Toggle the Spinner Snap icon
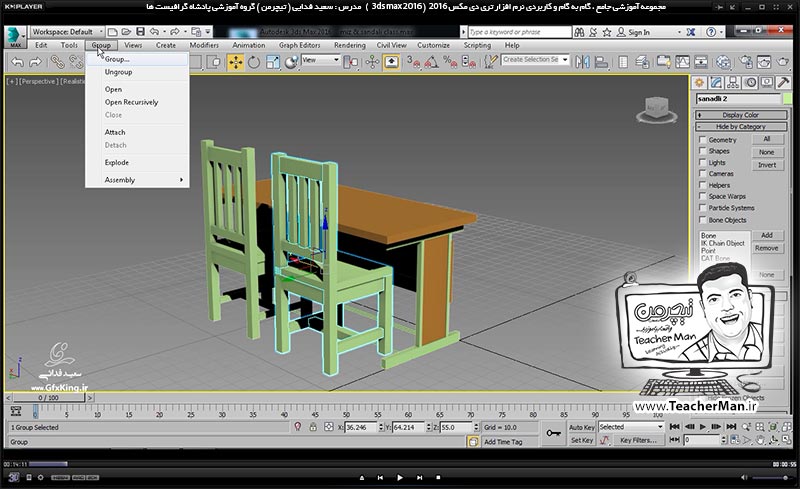The height and width of the screenshot is (489, 800). pyautogui.click(x=468, y=62)
